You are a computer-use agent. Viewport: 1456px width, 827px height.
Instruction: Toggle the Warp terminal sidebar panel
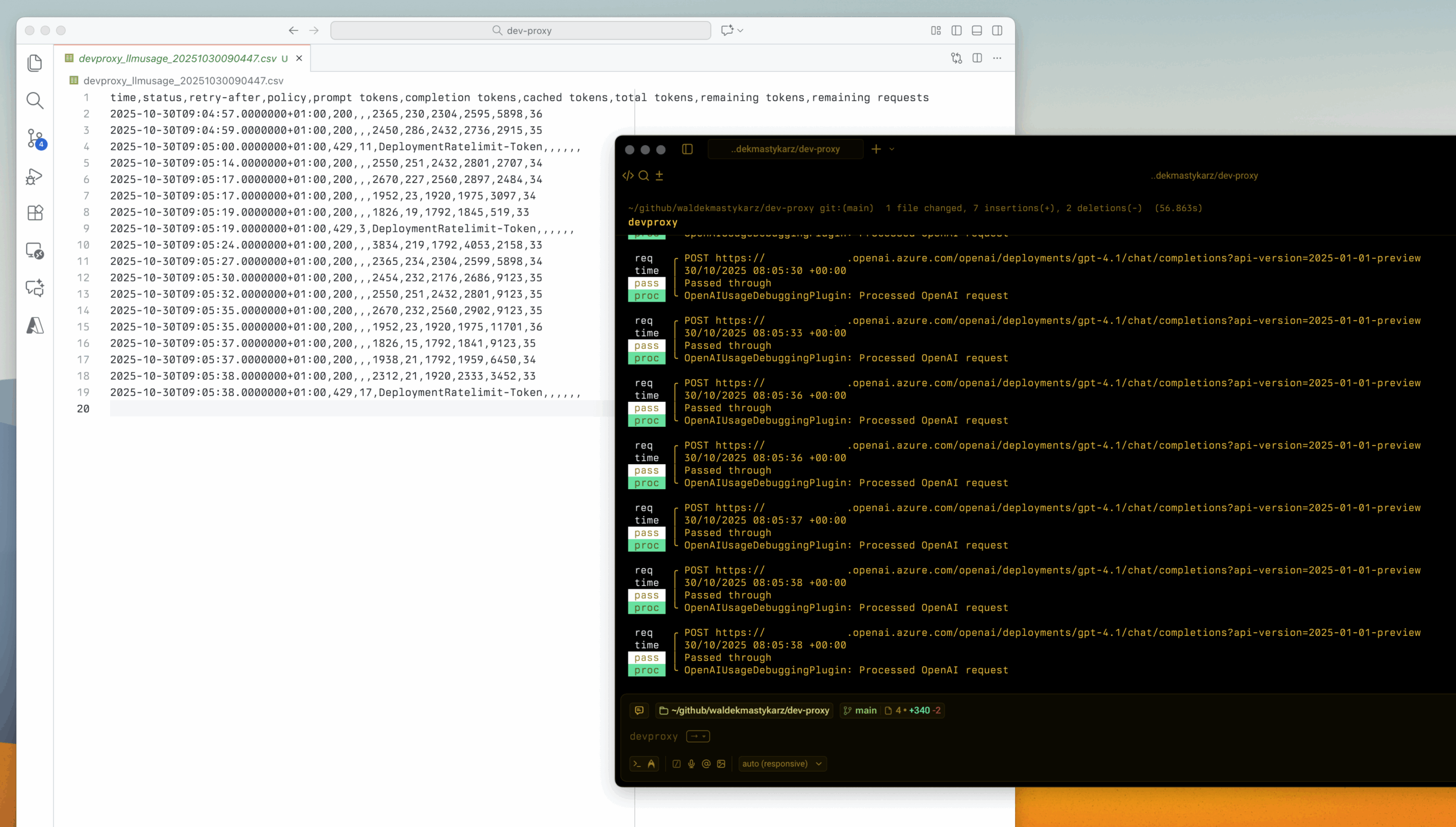687,149
